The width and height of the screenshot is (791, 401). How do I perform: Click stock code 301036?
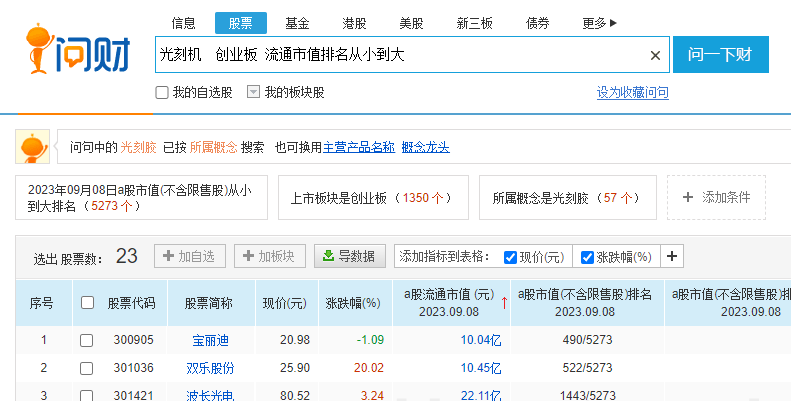pos(133,368)
